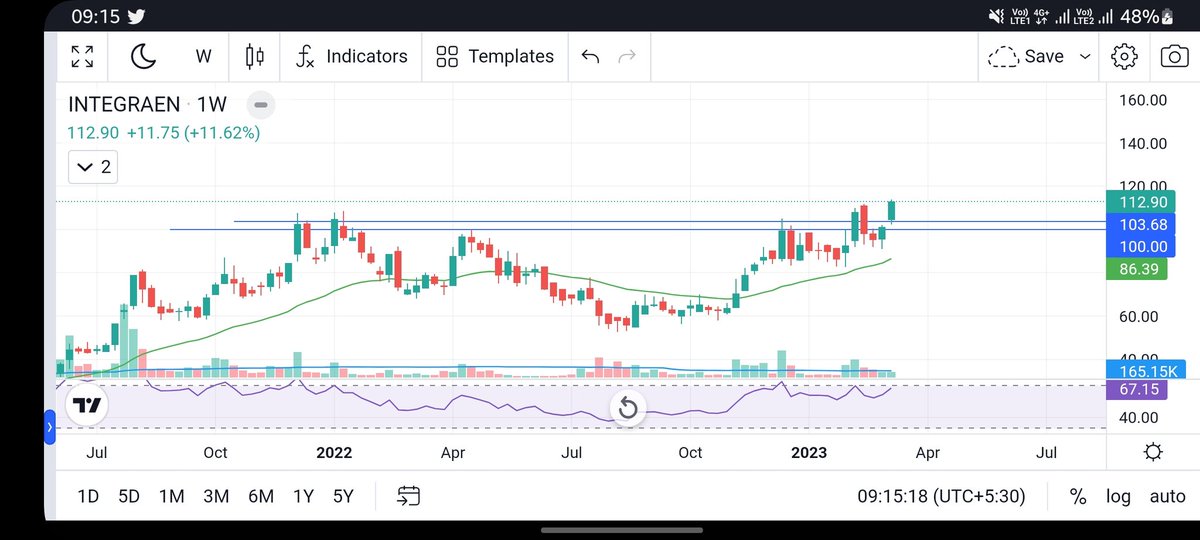1200x540 pixels.
Task: Open Twitter notification in status bar
Action: tap(137, 16)
